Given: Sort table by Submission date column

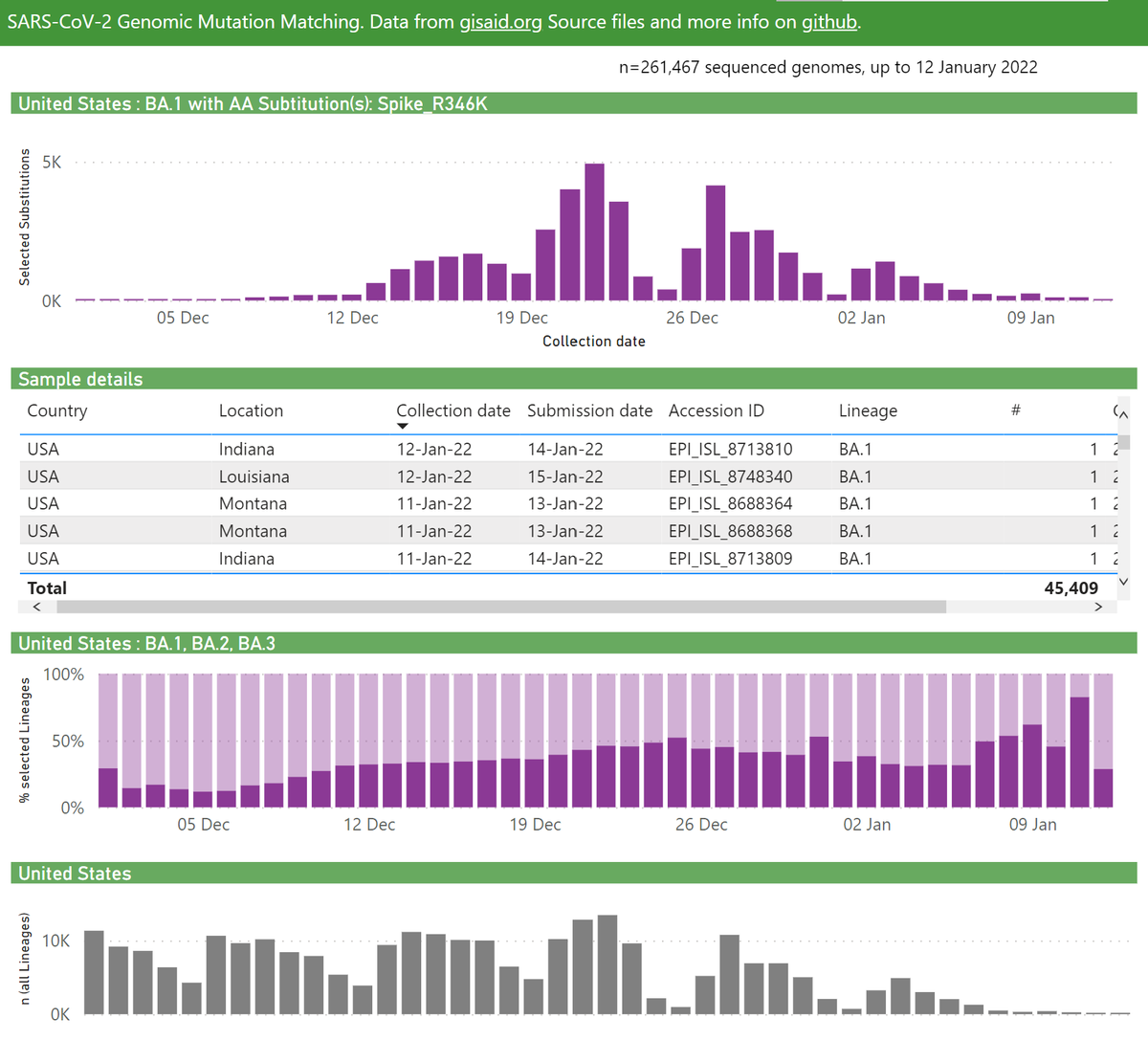Looking at the screenshot, I should [589, 410].
